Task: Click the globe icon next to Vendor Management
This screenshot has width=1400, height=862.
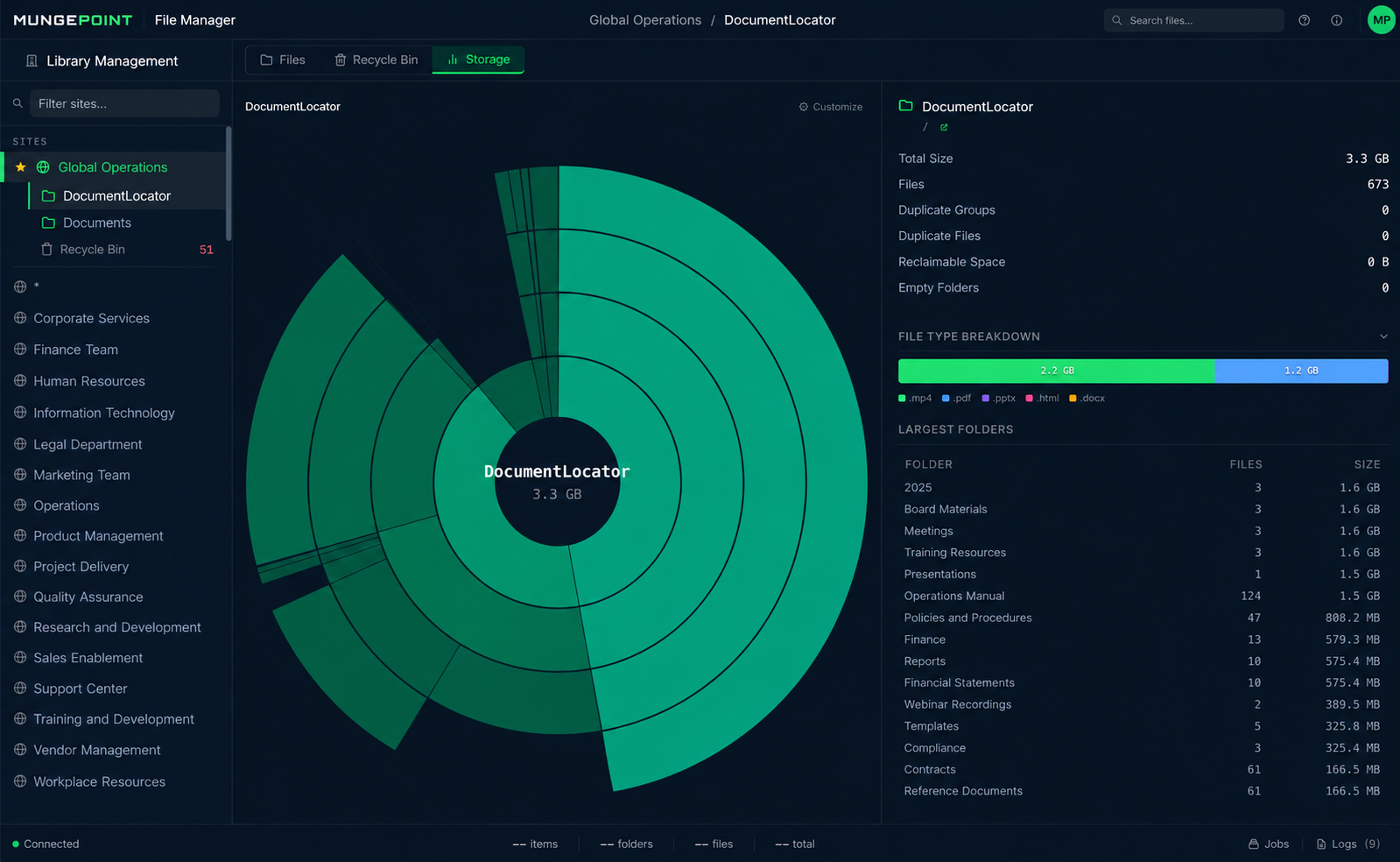Action: coord(20,750)
